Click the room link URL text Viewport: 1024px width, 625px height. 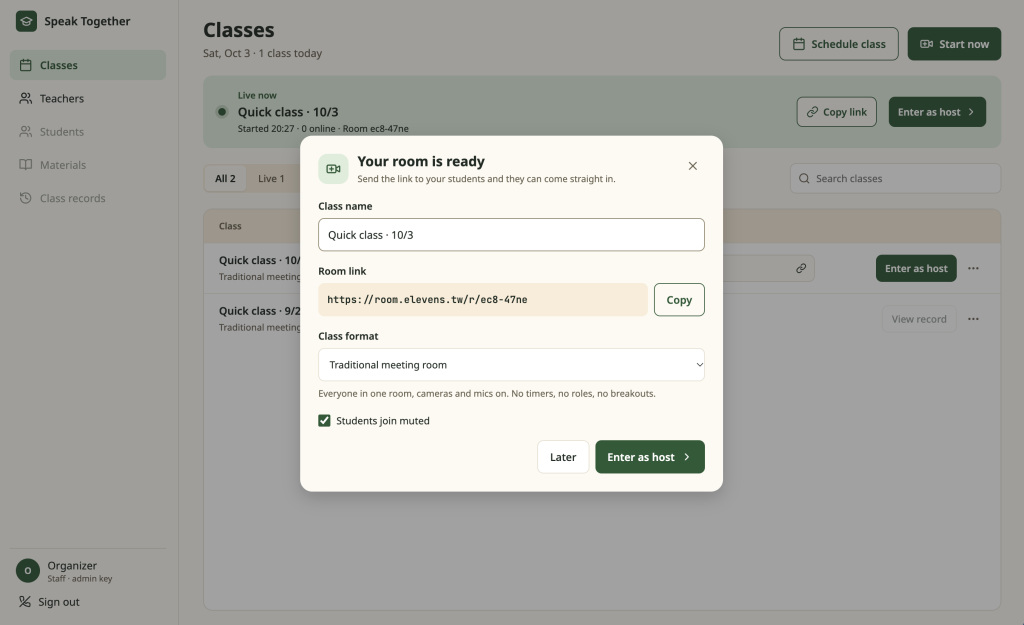427,300
